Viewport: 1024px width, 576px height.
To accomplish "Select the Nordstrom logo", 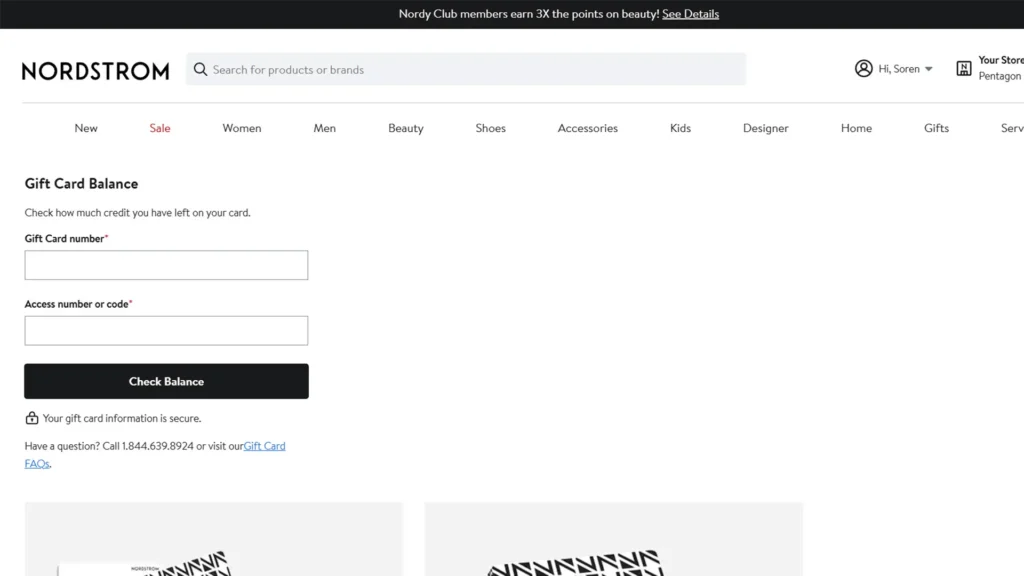I will [95, 70].
